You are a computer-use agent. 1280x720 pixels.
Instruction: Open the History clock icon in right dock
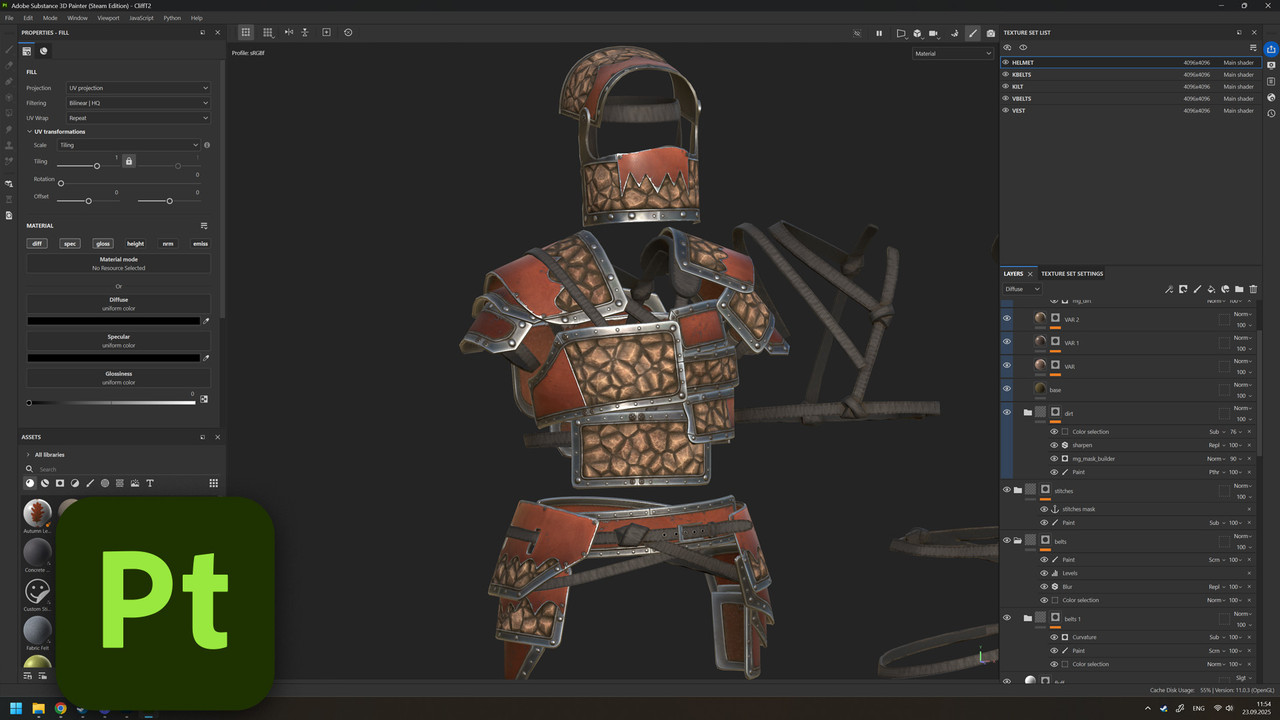1271,113
